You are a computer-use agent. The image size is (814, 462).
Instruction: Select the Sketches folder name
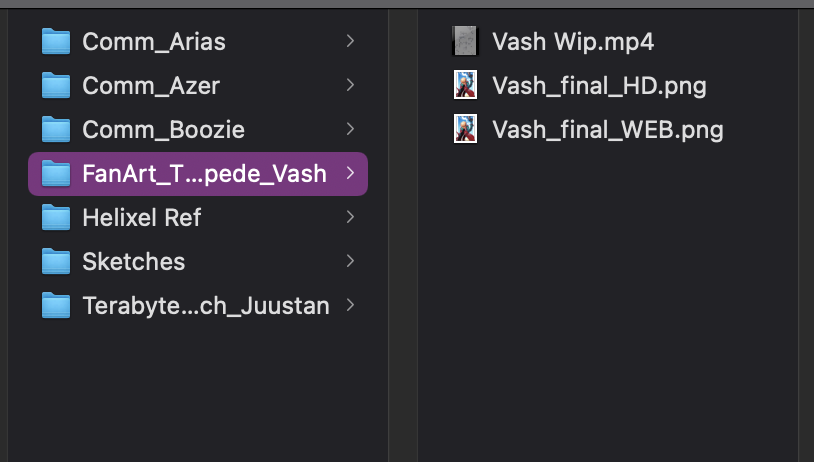click(134, 262)
